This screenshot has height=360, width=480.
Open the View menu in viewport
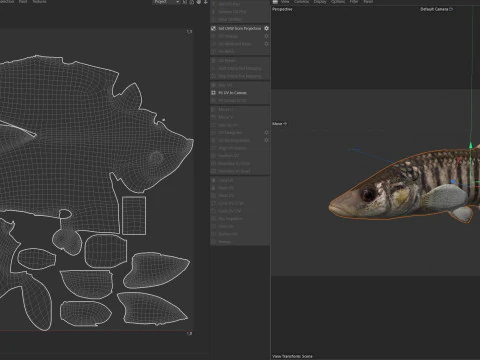tap(285, 2)
